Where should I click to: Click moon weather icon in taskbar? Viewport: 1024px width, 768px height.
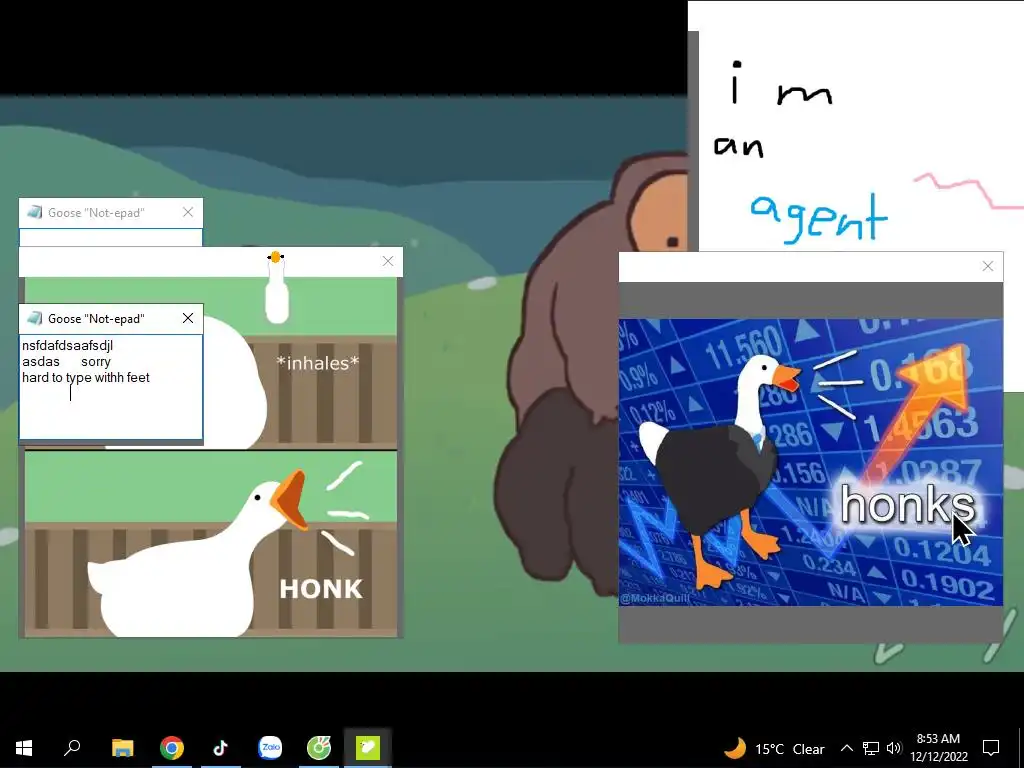735,748
